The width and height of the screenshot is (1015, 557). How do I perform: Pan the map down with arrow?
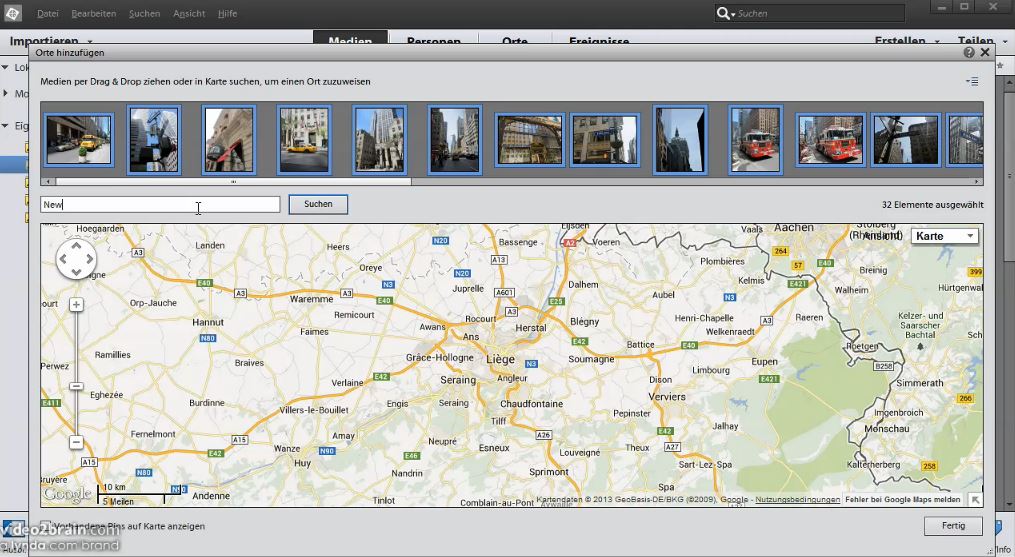(x=76, y=271)
